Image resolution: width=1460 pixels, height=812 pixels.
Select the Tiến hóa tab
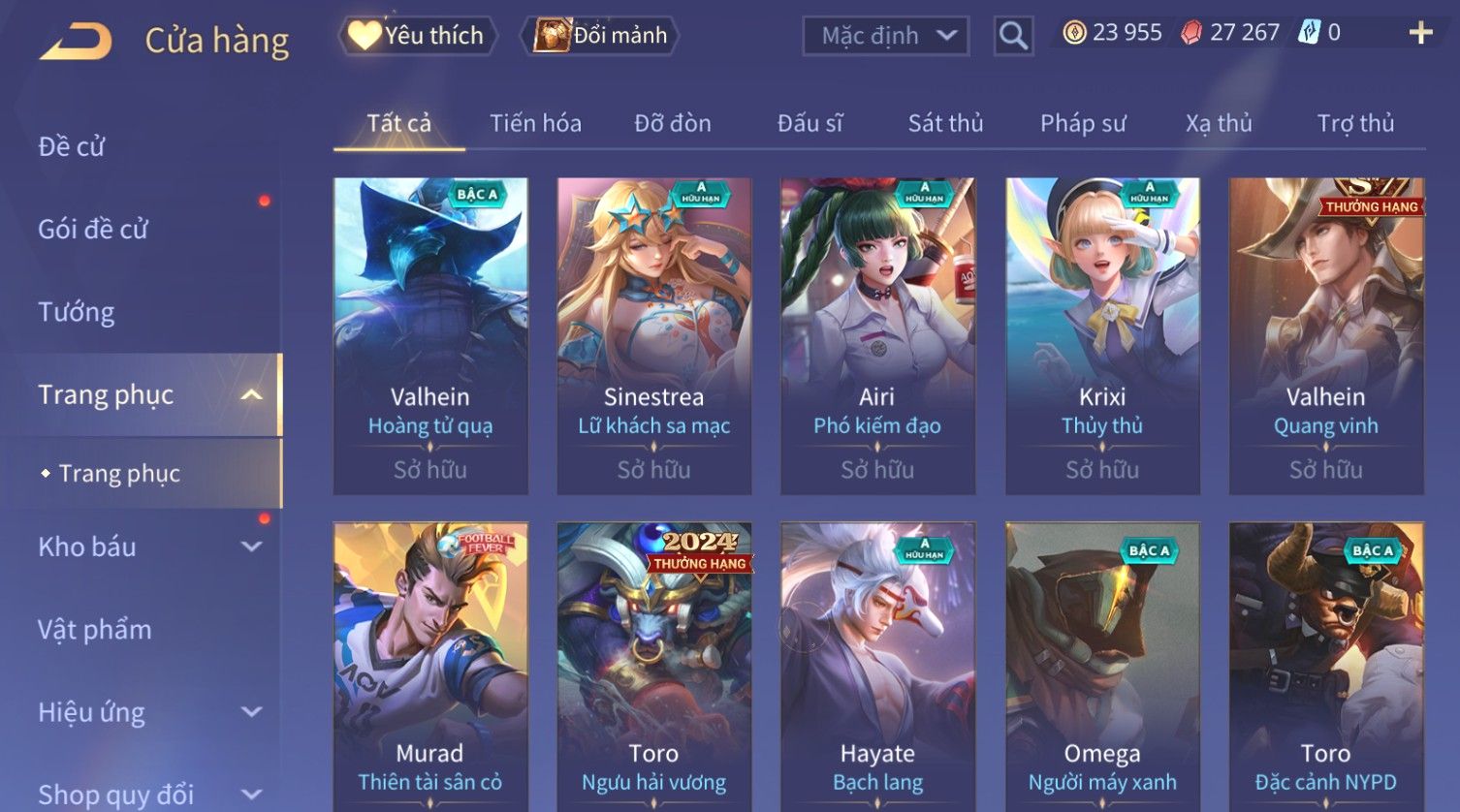click(x=535, y=123)
